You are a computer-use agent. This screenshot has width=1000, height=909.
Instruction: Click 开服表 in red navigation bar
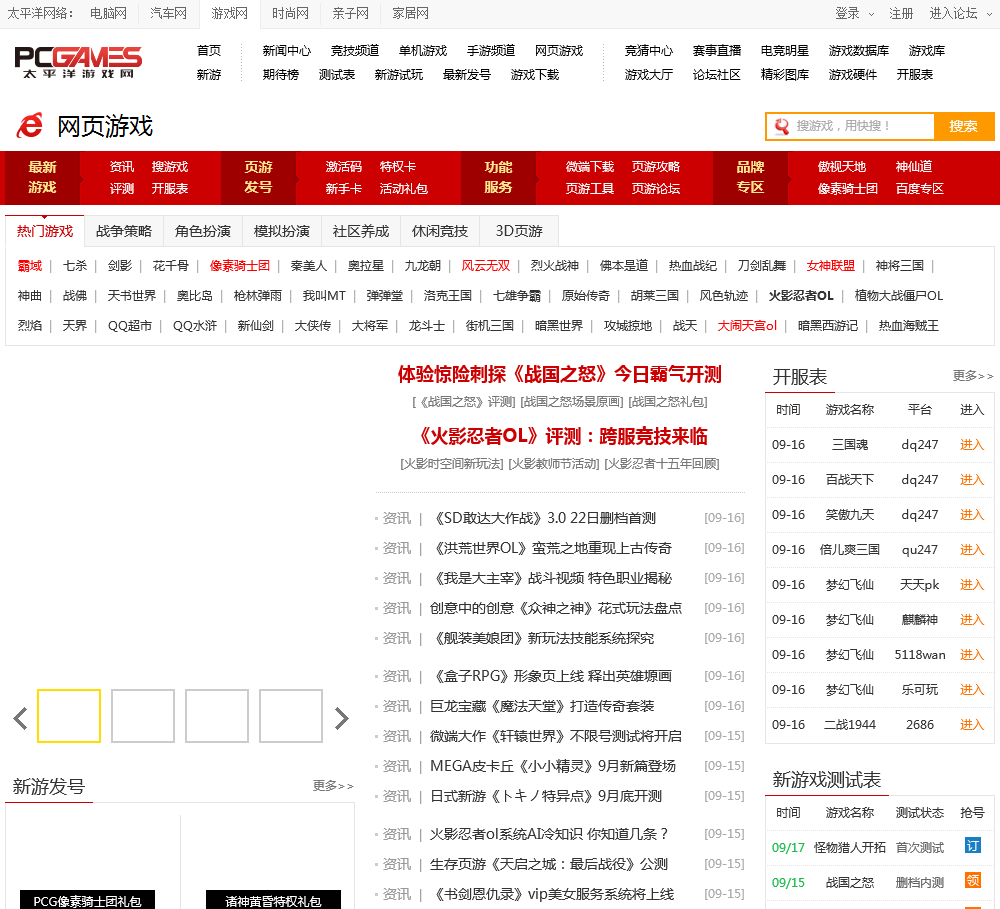click(170, 188)
